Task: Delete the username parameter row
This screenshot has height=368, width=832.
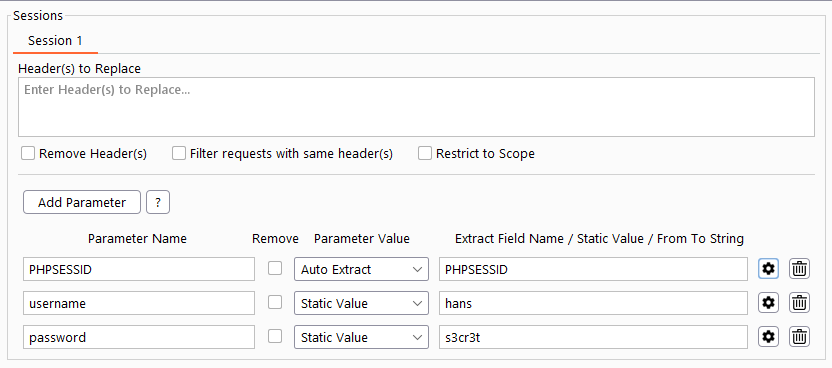Action: [x=800, y=303]
